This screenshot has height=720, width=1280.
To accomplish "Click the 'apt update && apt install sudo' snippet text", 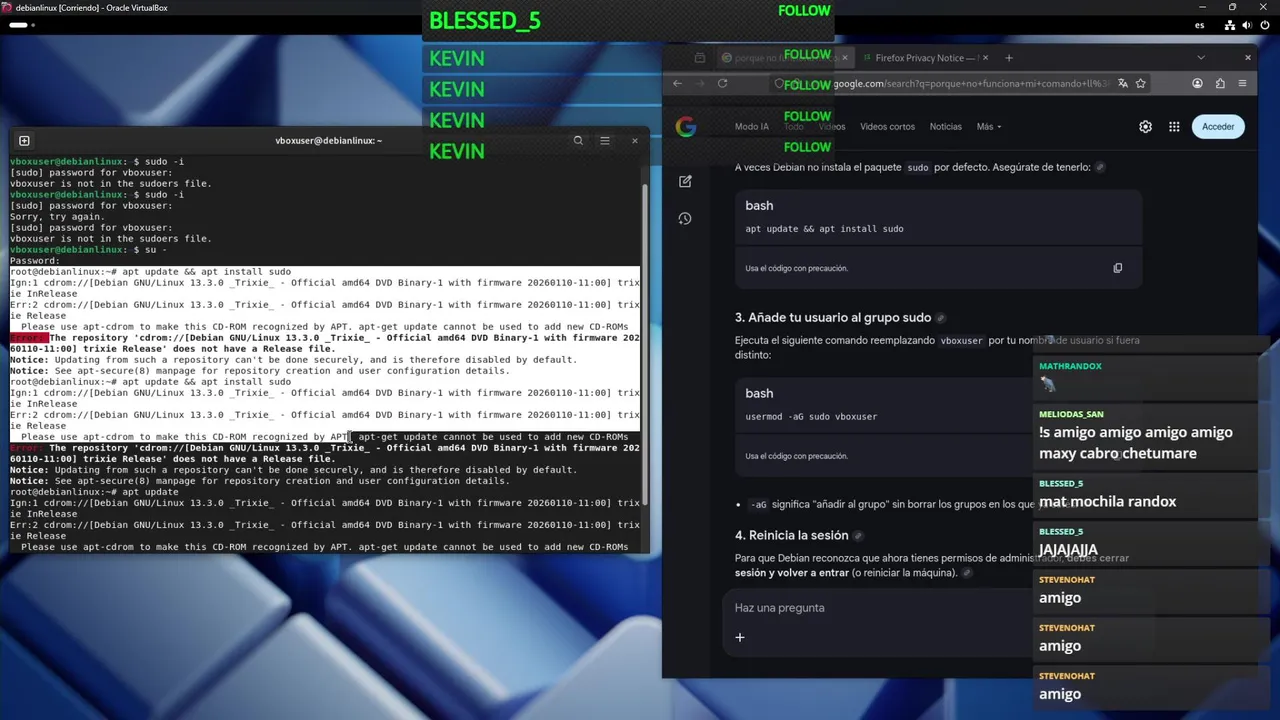I will (x=824, y=229).
